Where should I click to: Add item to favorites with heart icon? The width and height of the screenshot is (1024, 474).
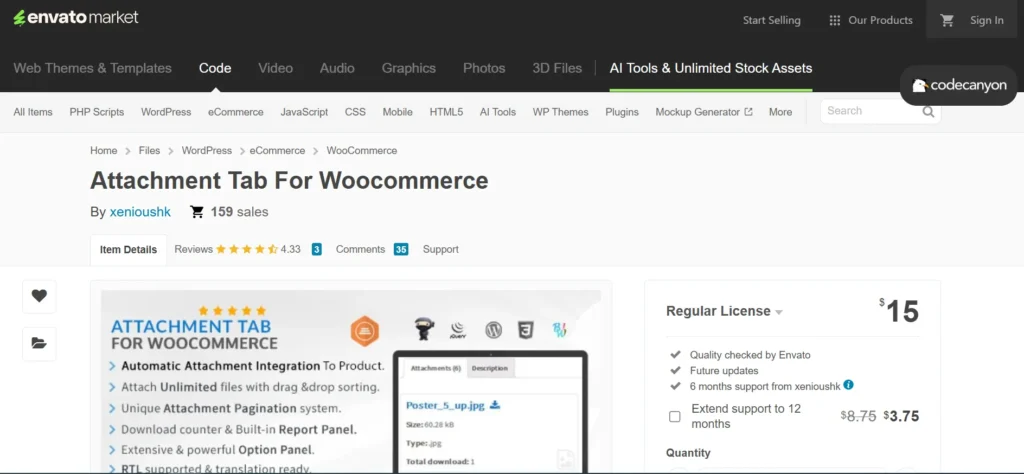click(39, 295)
